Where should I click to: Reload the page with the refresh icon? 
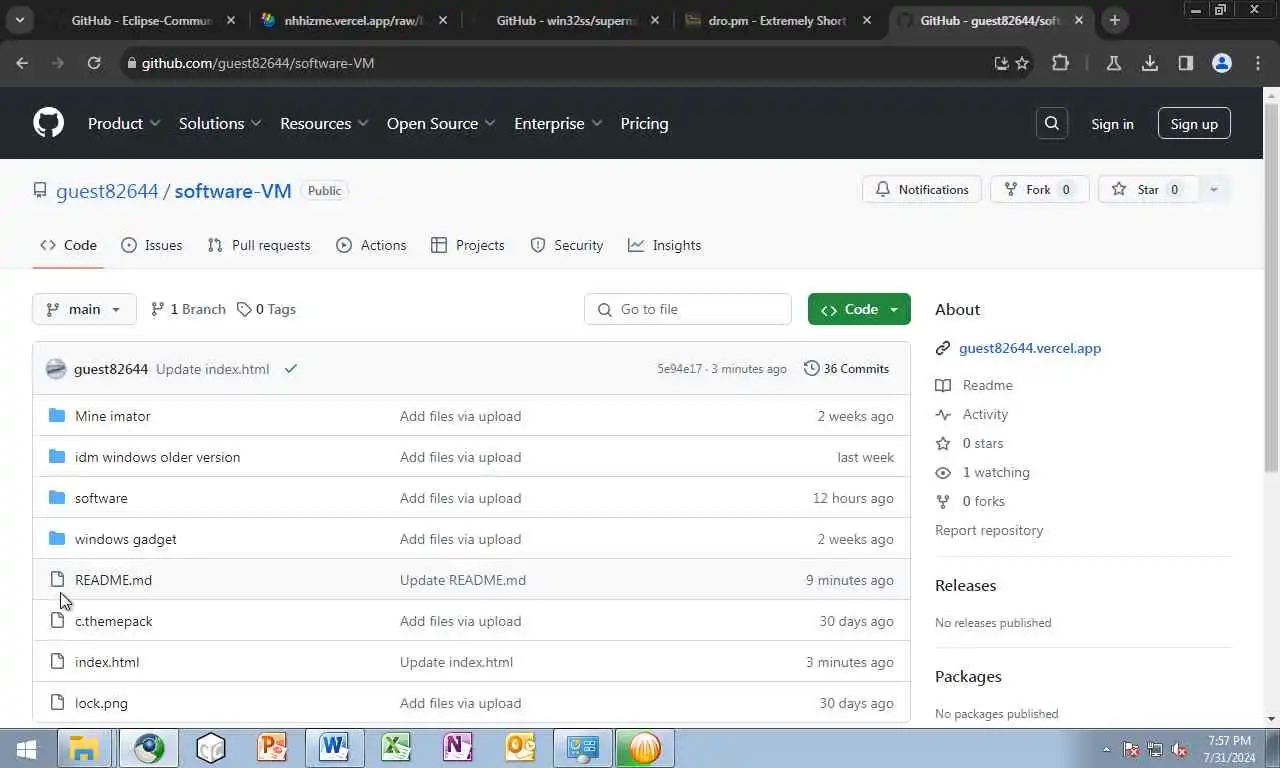click(x=94, y=63)
